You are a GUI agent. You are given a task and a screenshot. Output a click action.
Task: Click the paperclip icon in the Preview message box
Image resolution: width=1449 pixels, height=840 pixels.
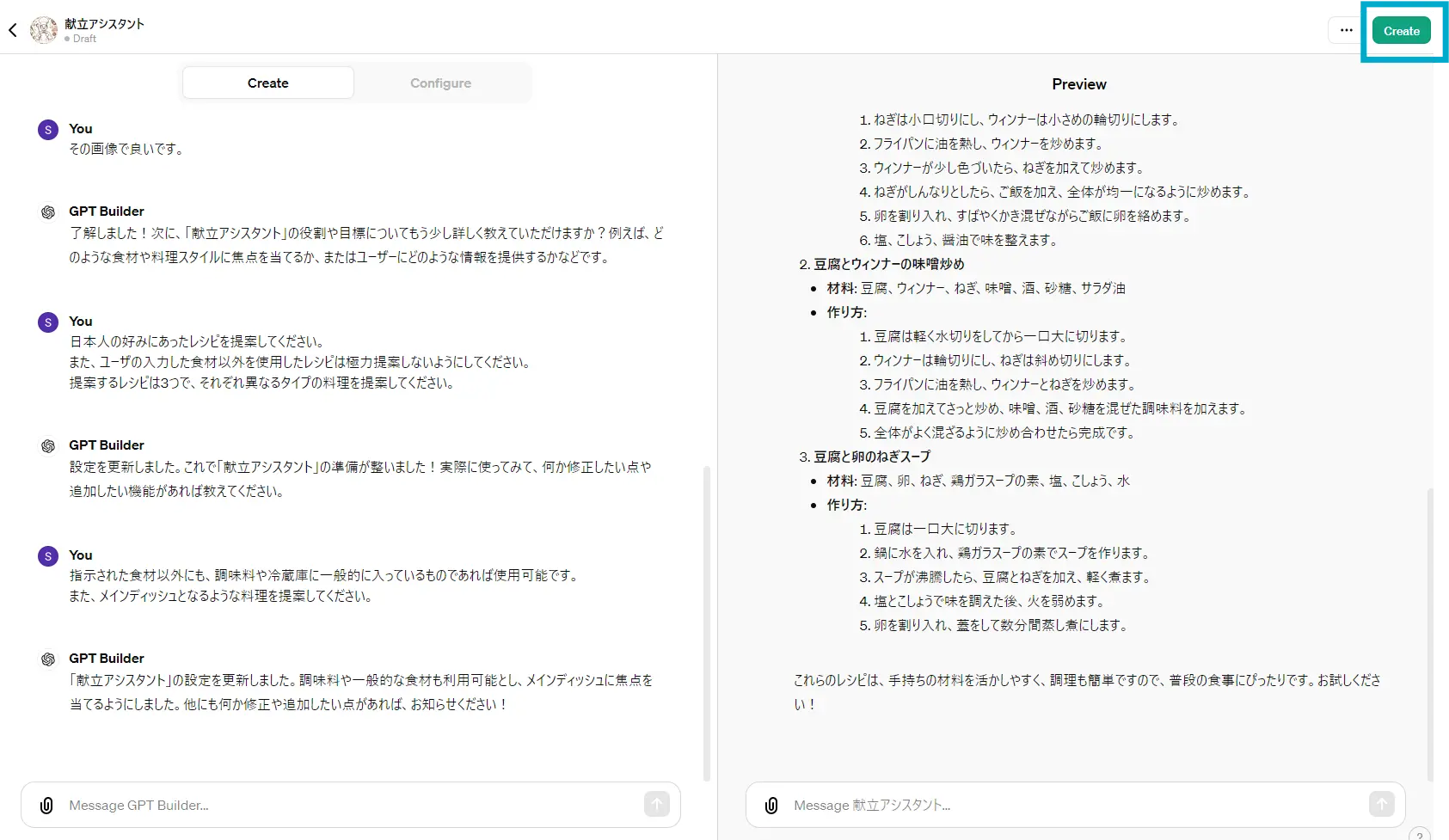pyautogui.click(x=771, y=805)
